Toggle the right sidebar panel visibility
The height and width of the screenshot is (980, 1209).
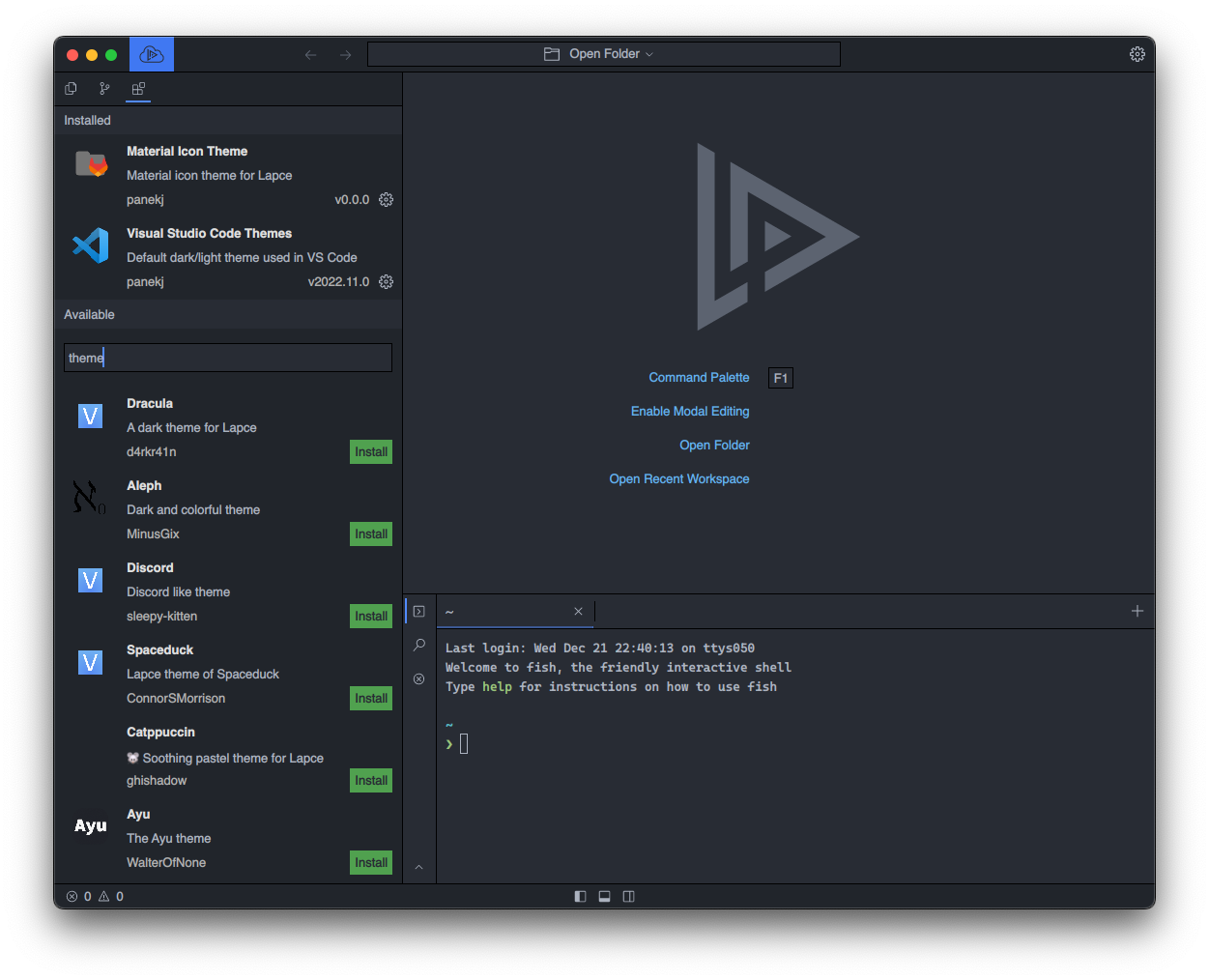pyautogui.click(x=628, y=896)
